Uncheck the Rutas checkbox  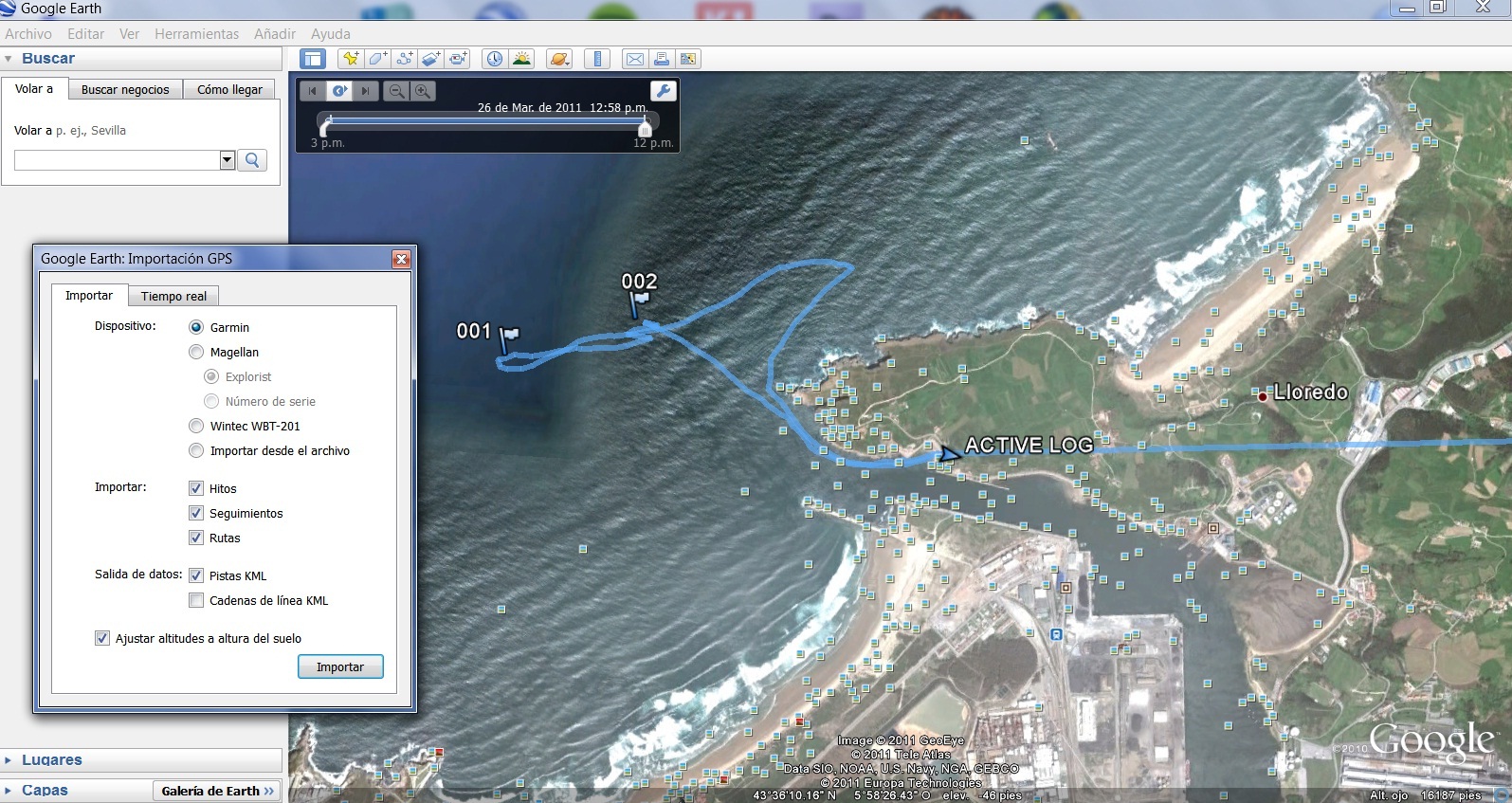coord(196,538)
